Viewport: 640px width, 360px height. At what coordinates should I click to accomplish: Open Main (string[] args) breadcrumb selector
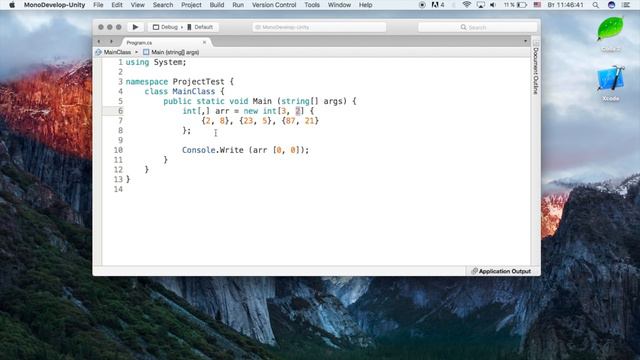coord(171,52)
